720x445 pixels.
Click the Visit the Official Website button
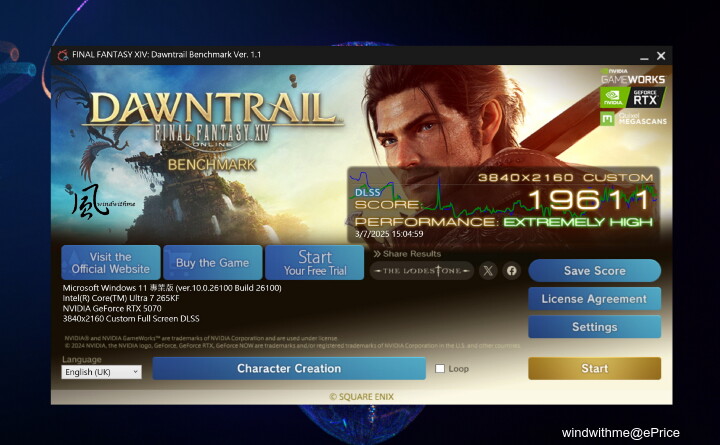(x=111, y=263)
